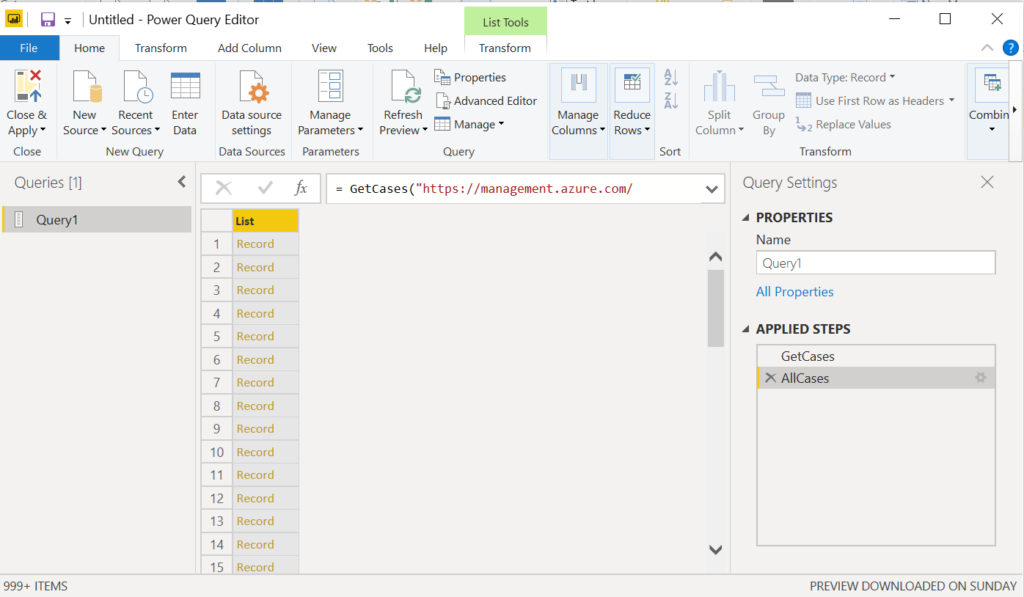Cancel formula edit with X icon
The image size is (1024, 597).
click(223, 188)
